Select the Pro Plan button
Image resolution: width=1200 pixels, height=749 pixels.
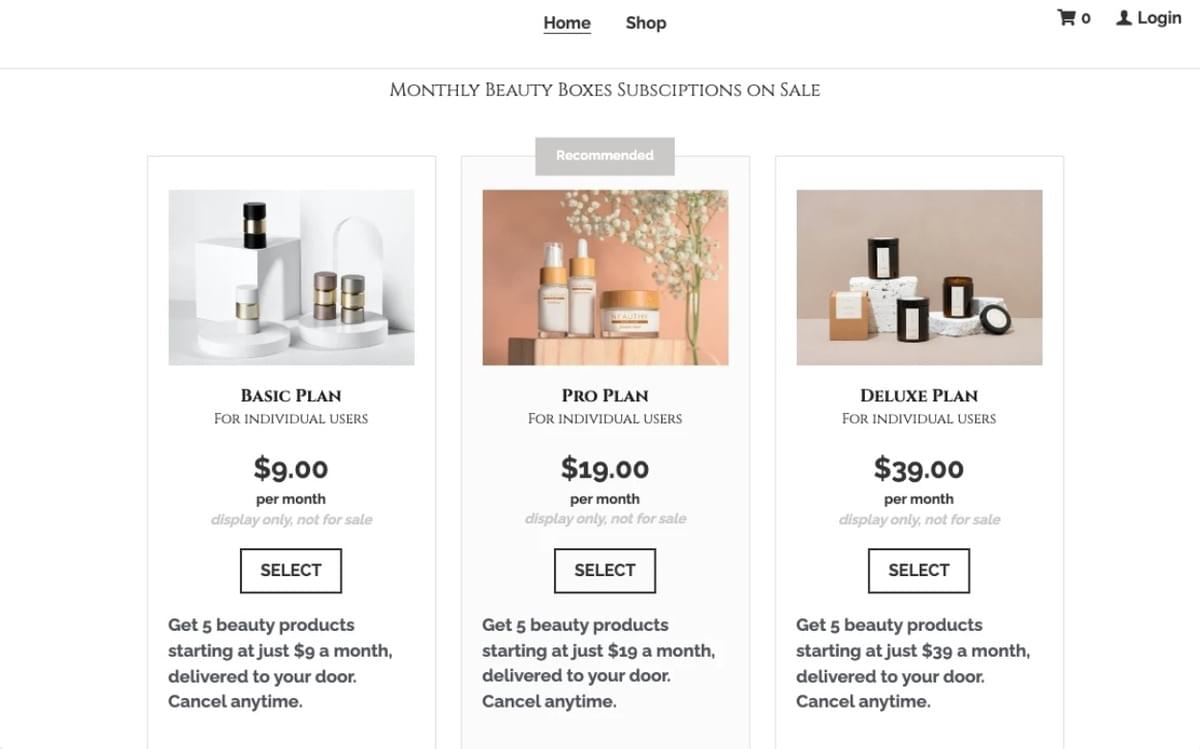tap(605, 570)
